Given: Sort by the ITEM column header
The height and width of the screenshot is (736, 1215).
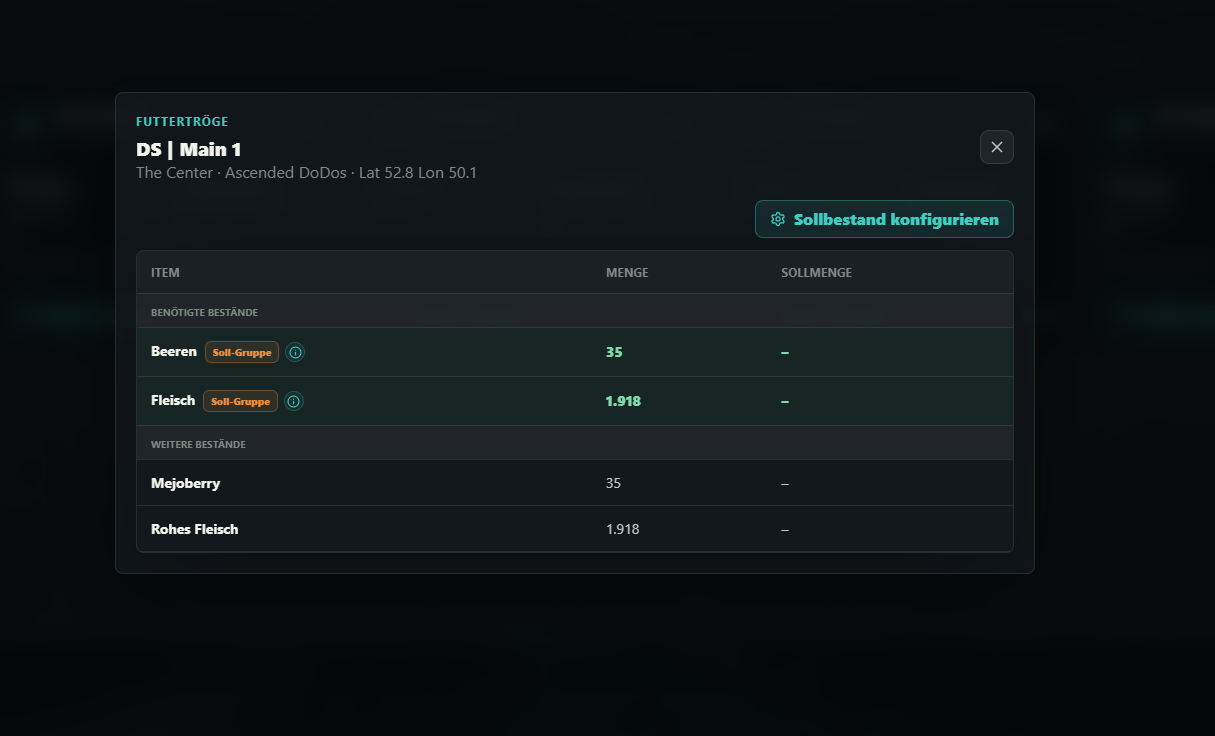Looking at the screenshot, I should point(165,273).
